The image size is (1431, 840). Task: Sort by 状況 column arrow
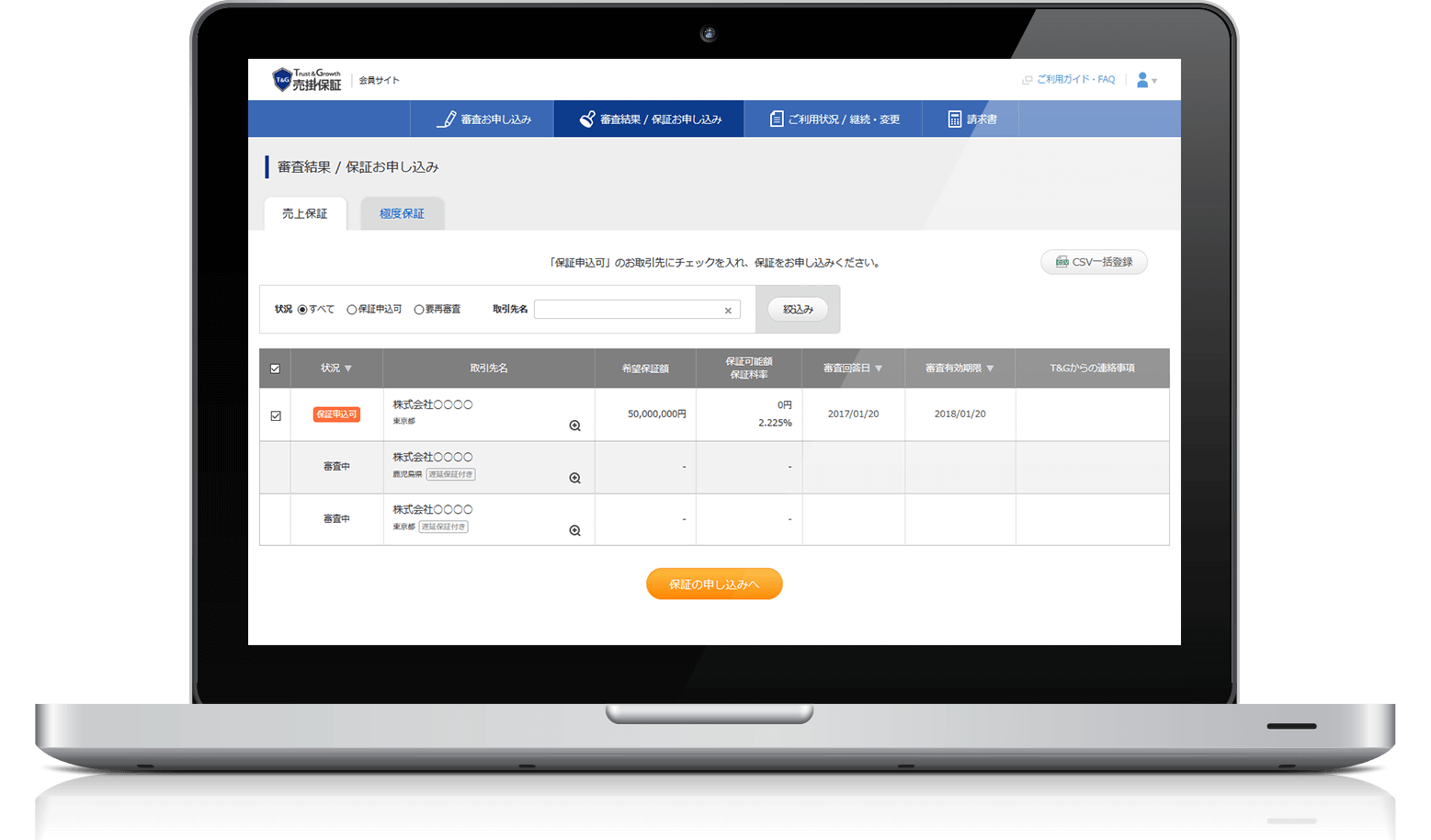point(348,369)
